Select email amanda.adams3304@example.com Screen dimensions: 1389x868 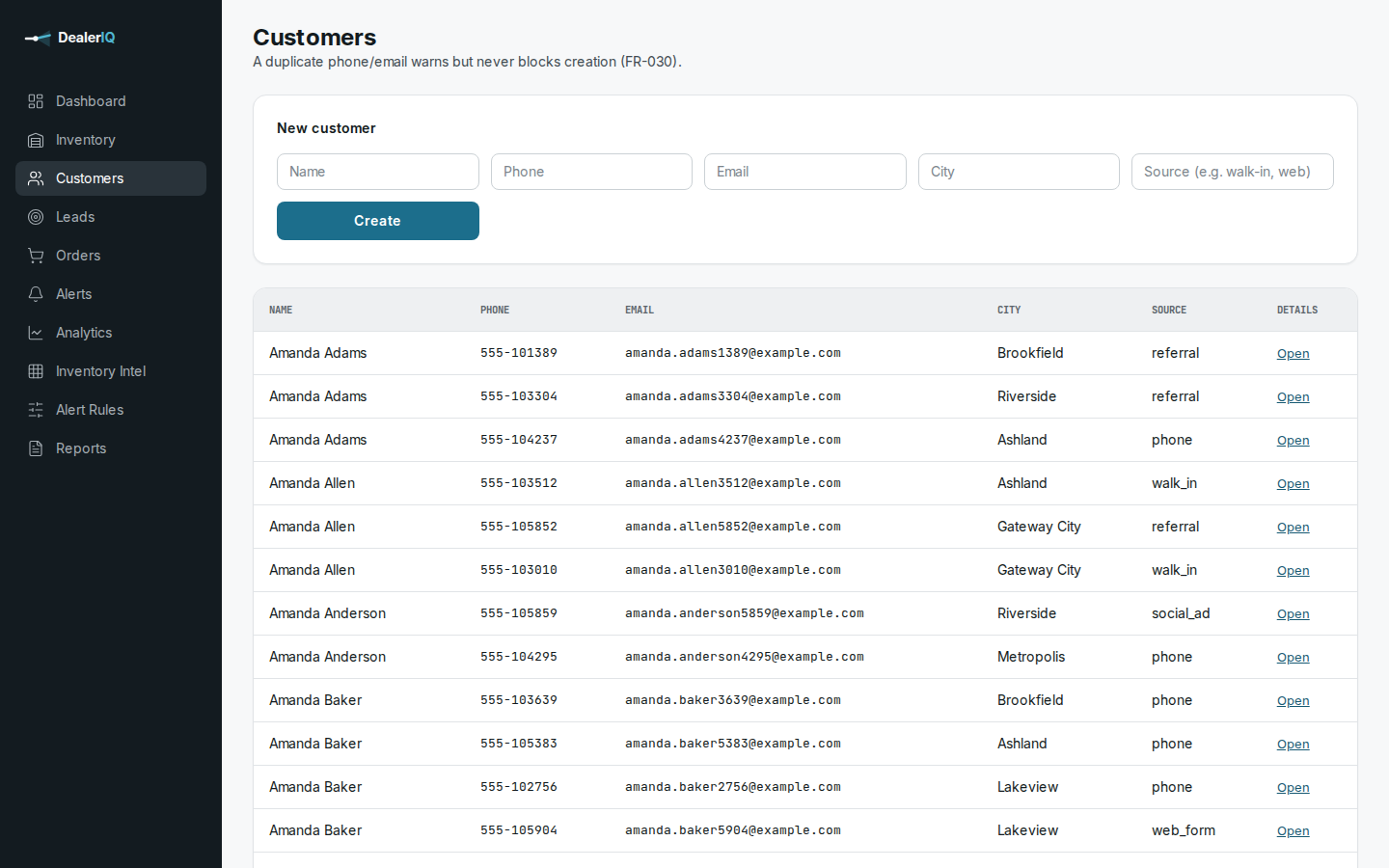pyautogui.click(x=733, y=396)
